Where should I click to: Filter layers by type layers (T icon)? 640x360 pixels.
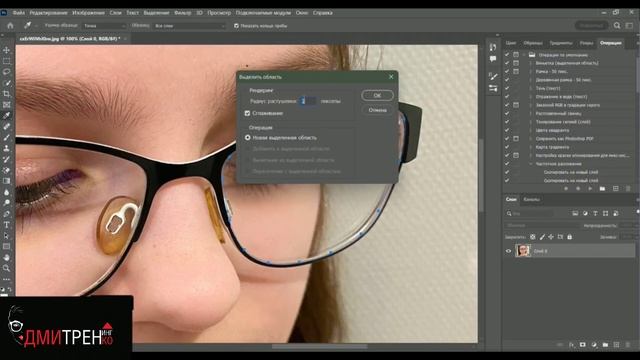(595, 213)
